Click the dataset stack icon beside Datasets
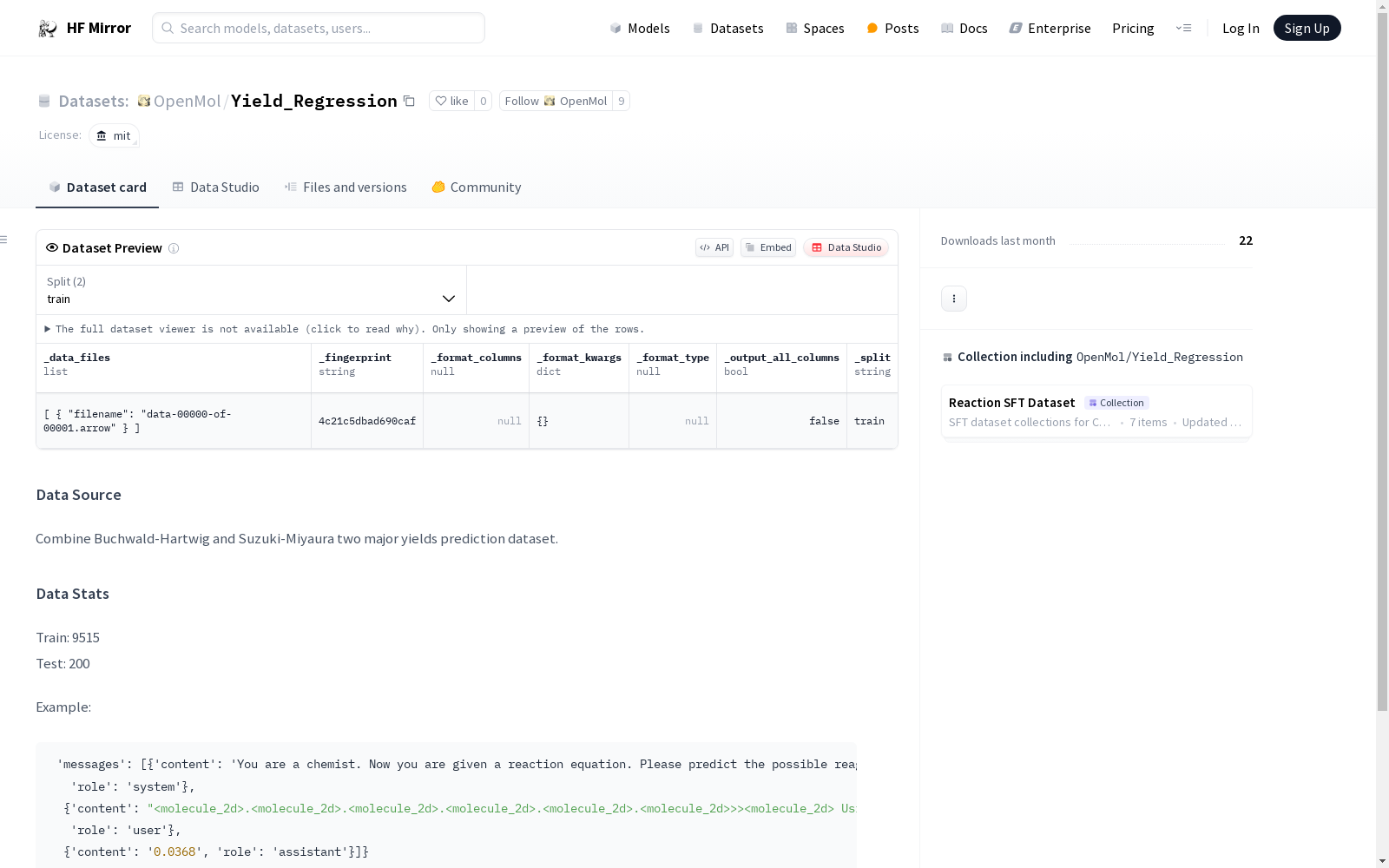Viewport: 1389px width, 868px height. [44, 101]
